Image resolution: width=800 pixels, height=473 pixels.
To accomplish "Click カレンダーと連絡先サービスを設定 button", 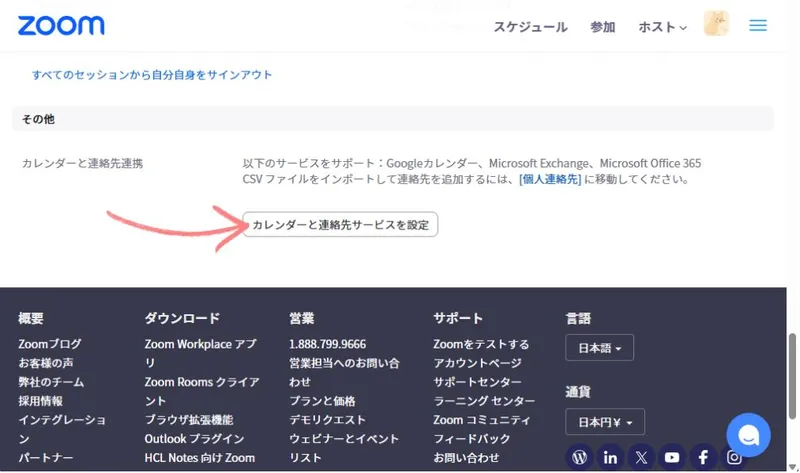I will pyautogui.click(x=341, y=224).
